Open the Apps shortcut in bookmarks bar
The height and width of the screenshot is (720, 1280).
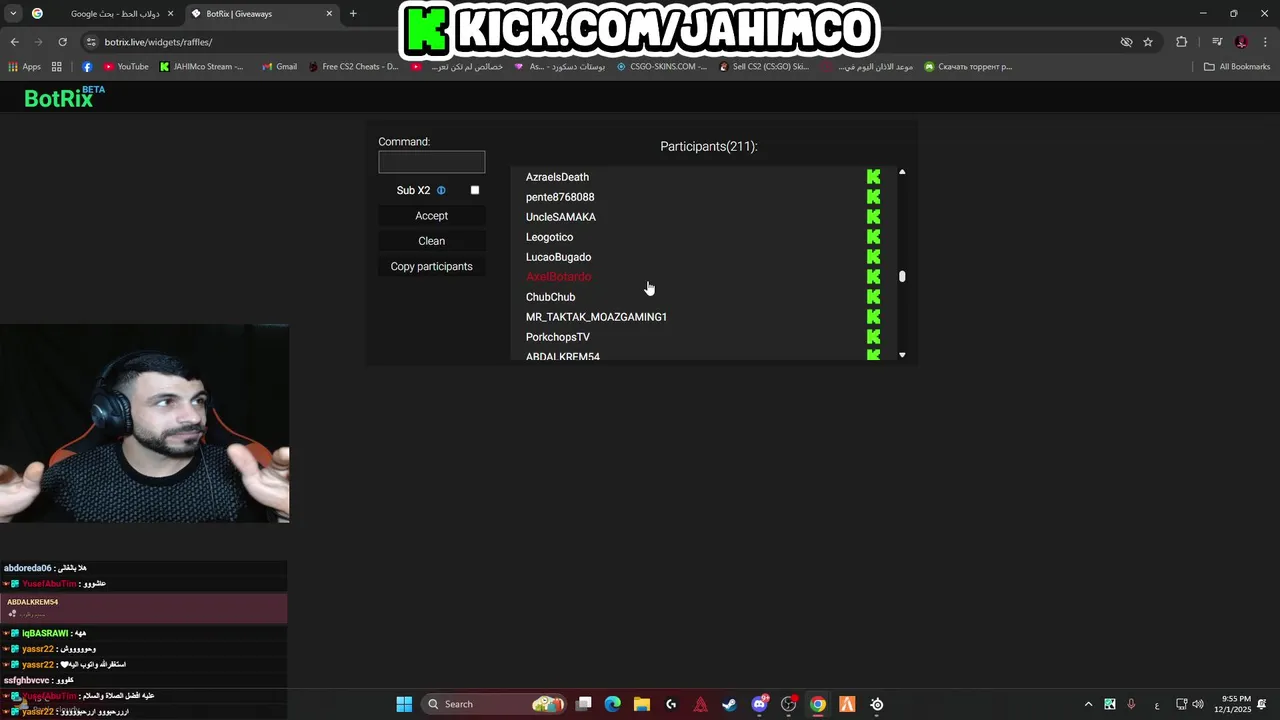pyautogui.click(x=25, y=67)
